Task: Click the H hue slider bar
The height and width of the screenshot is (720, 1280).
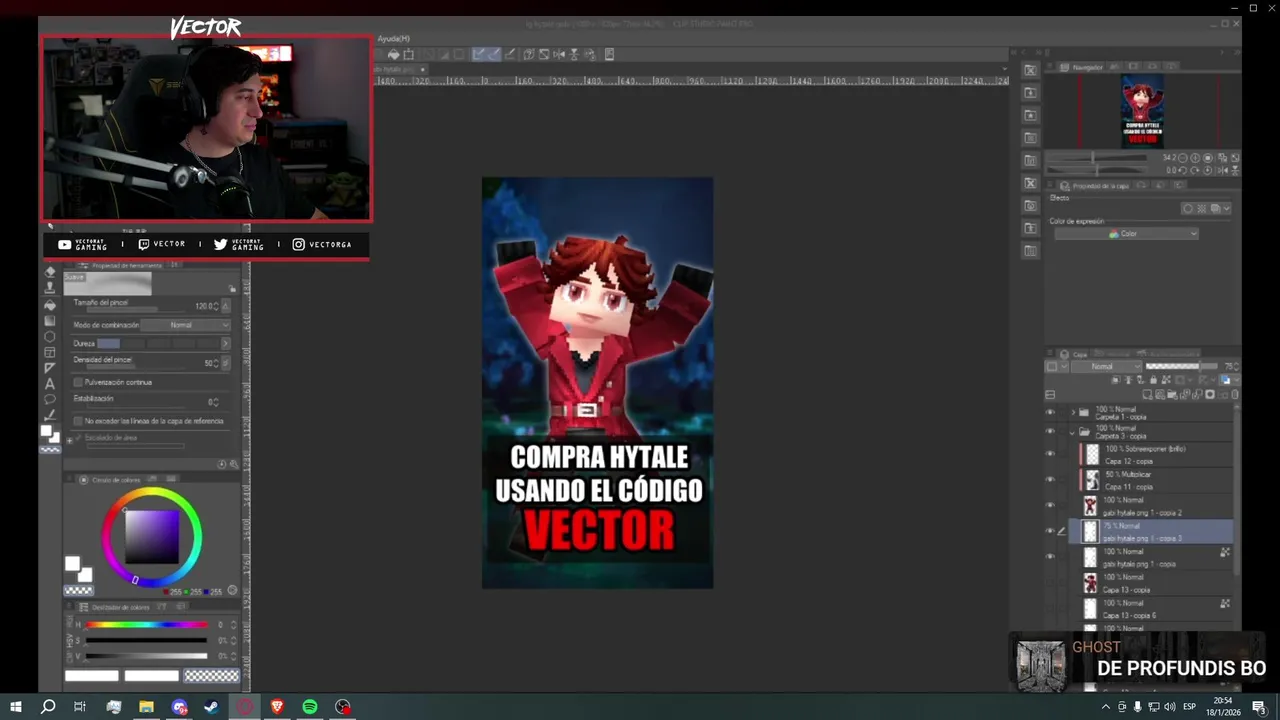Action: tap(146, 625)
